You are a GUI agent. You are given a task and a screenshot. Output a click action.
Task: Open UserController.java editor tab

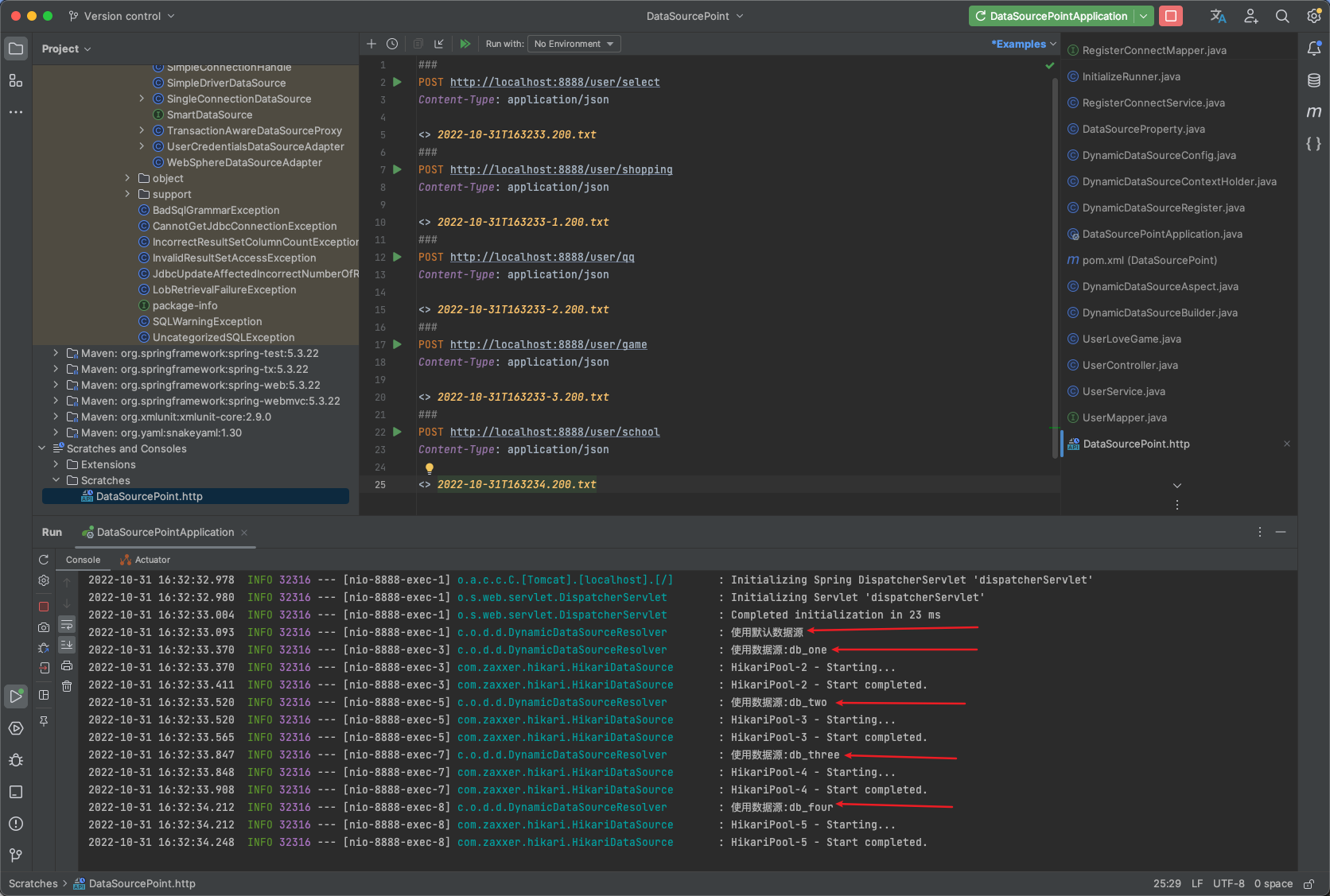tap(1130, 365)
